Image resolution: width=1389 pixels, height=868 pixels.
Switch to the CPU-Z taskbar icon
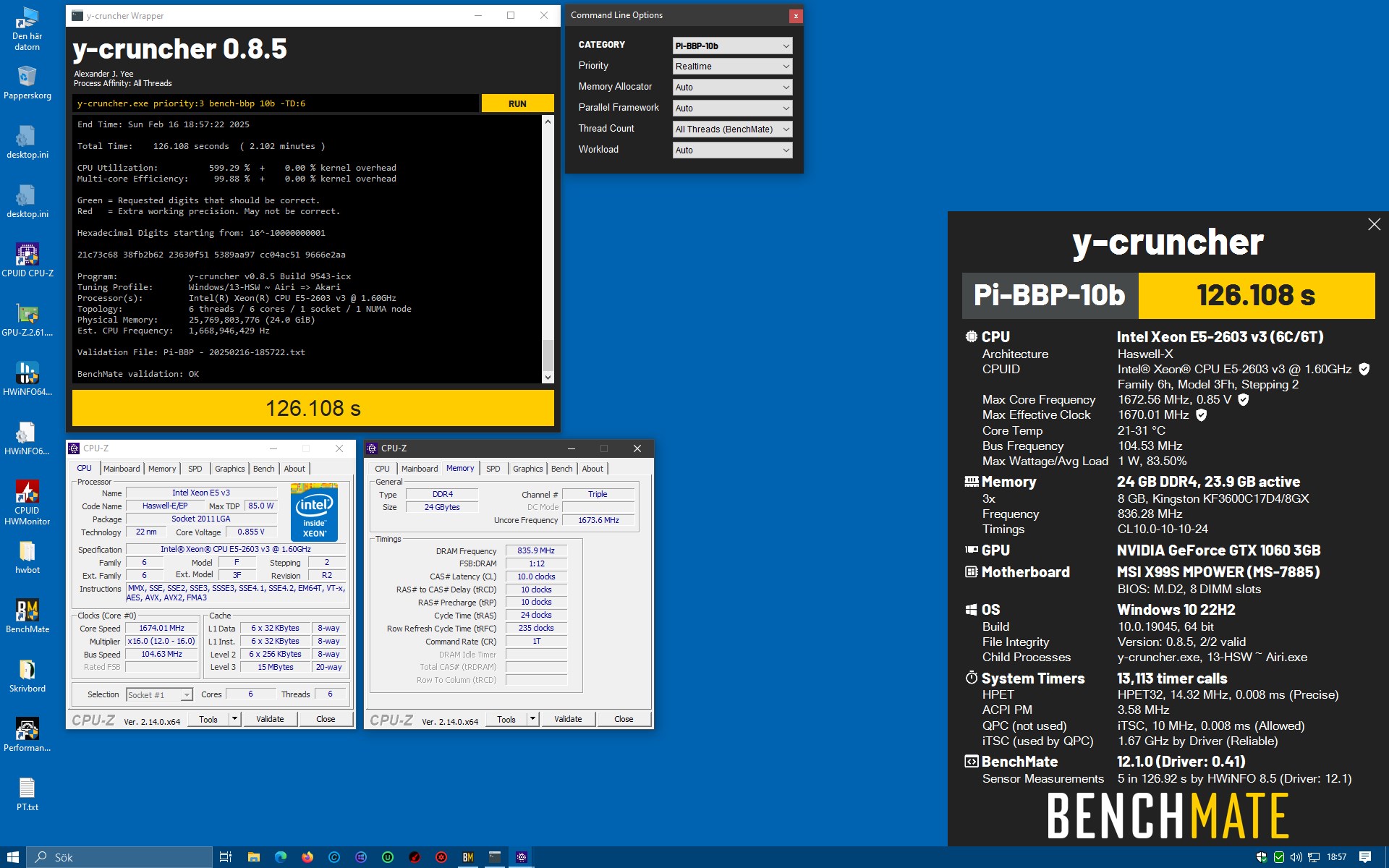pyautogui.click(x=522, y=857)
